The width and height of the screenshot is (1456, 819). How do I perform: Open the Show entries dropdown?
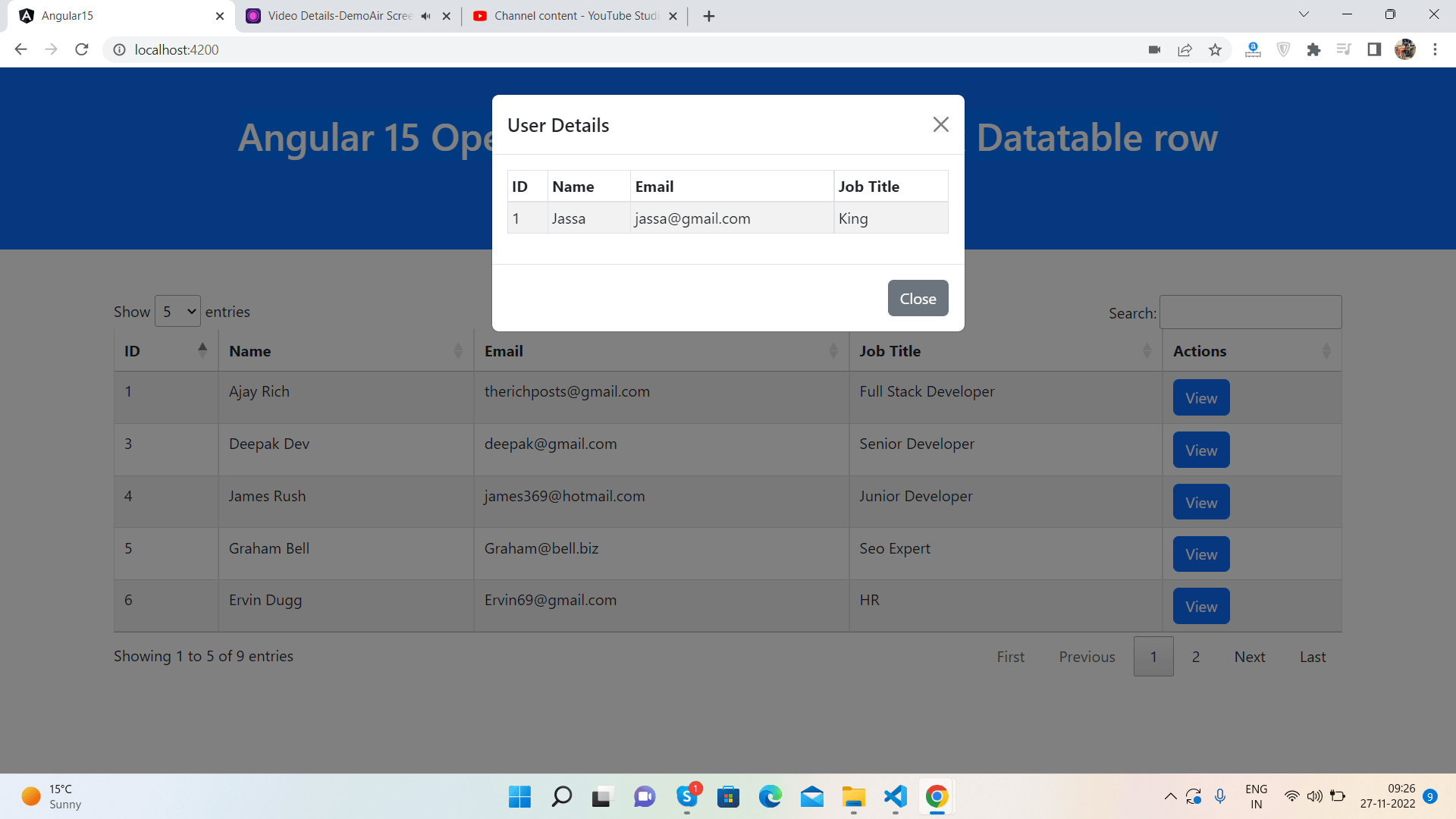point(177,311)
